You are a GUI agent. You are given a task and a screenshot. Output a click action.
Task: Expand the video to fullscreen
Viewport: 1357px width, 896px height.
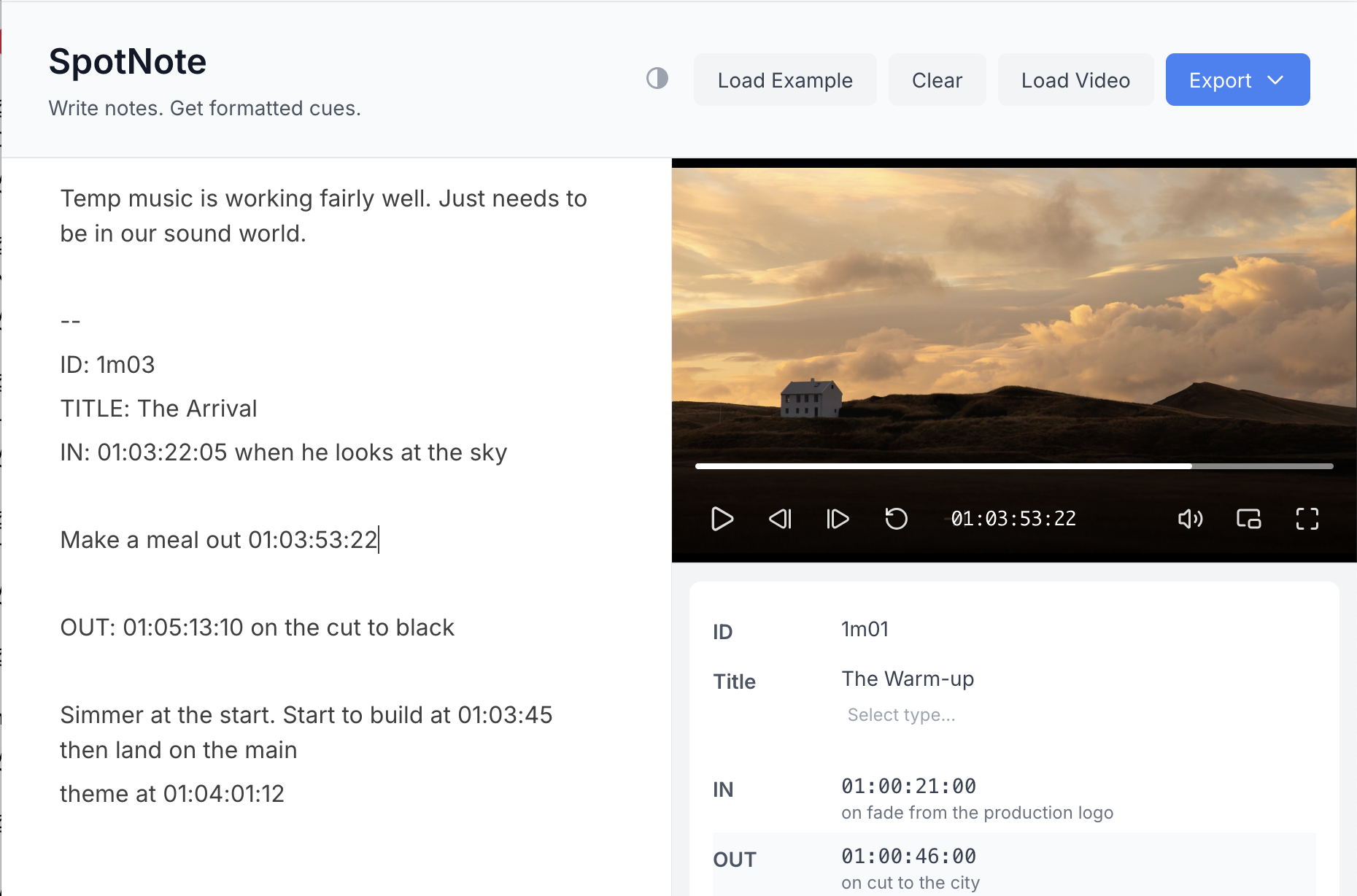click(x=1307, y=519)
